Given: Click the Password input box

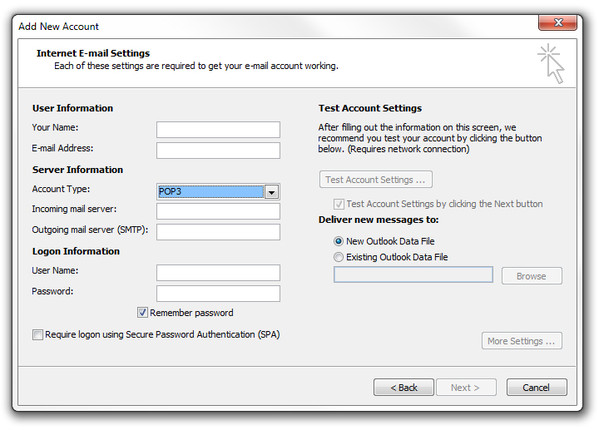Looking at the screenshot, I should (218, 293).
